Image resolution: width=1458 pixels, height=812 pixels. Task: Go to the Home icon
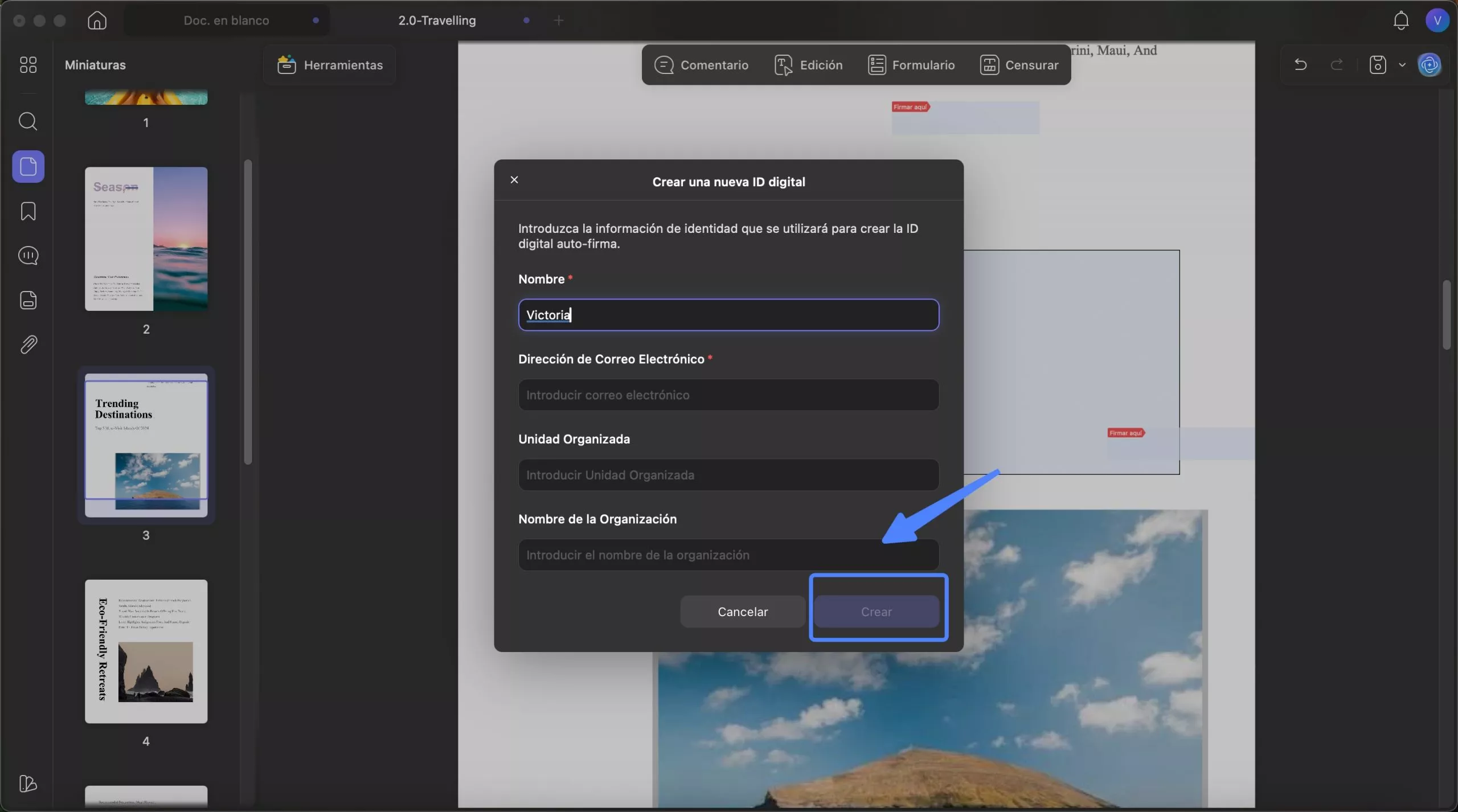coord(97,20)
